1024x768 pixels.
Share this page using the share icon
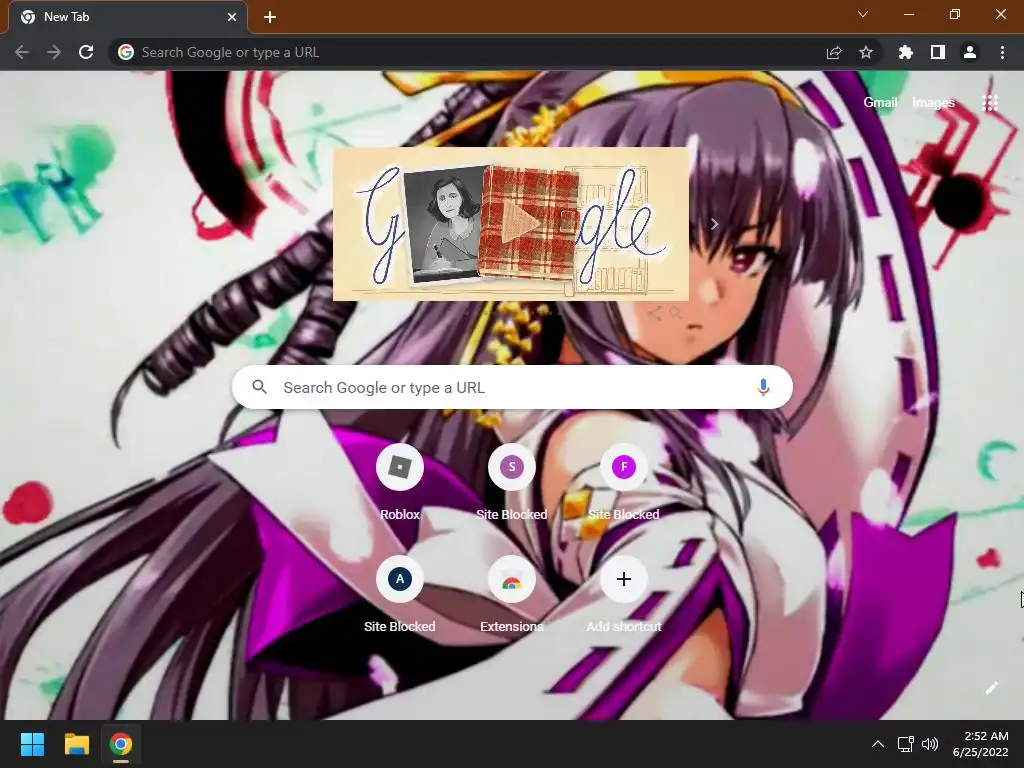[x=834, y=52]
